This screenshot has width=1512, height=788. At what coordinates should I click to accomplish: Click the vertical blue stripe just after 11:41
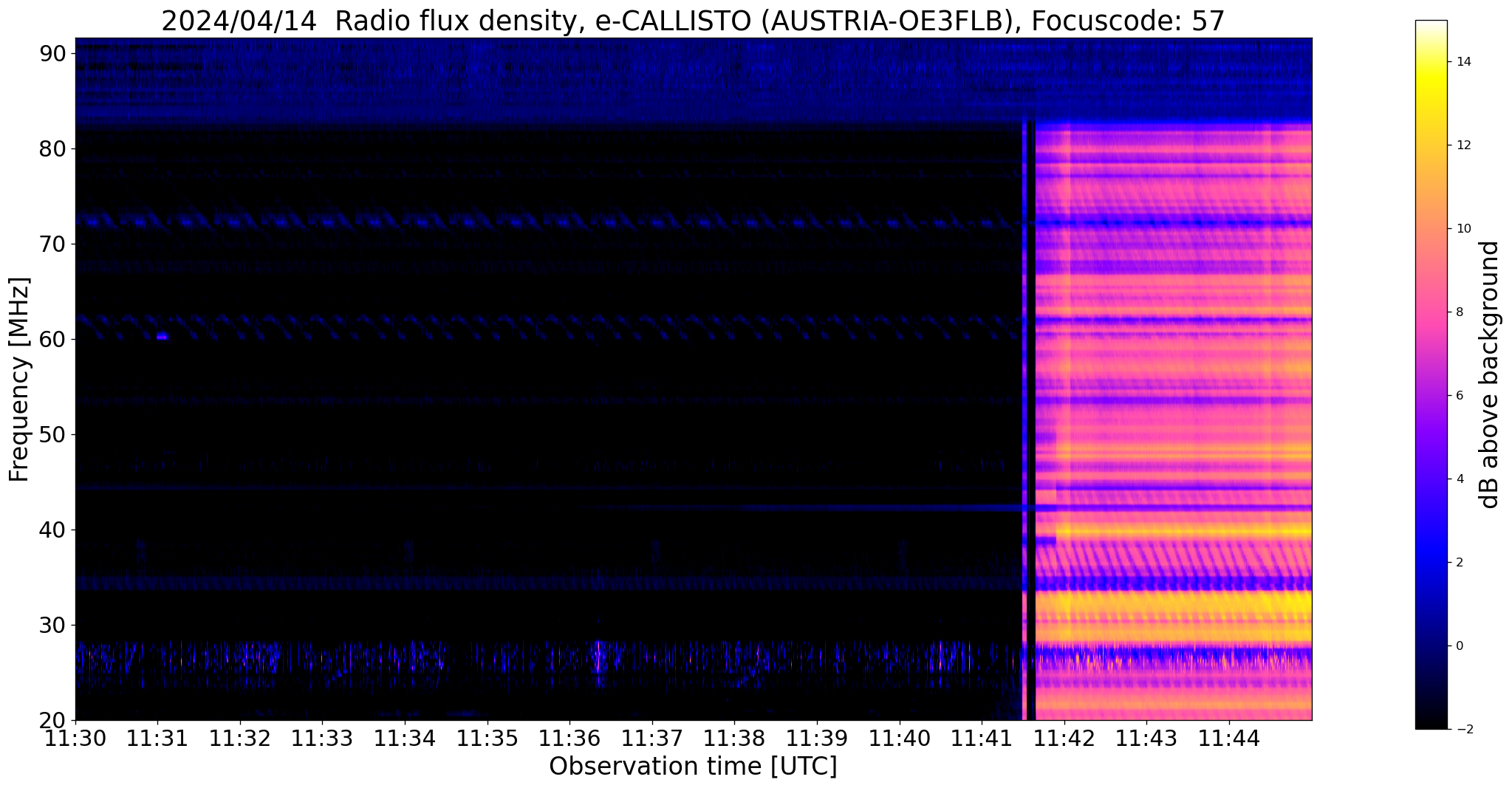pos(1024,417)
